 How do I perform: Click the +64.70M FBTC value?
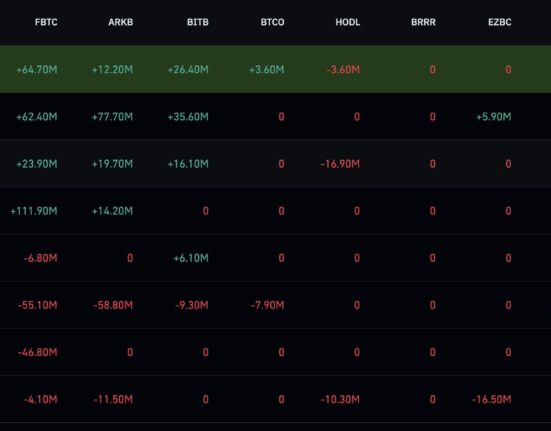click(x=37, y=70)
